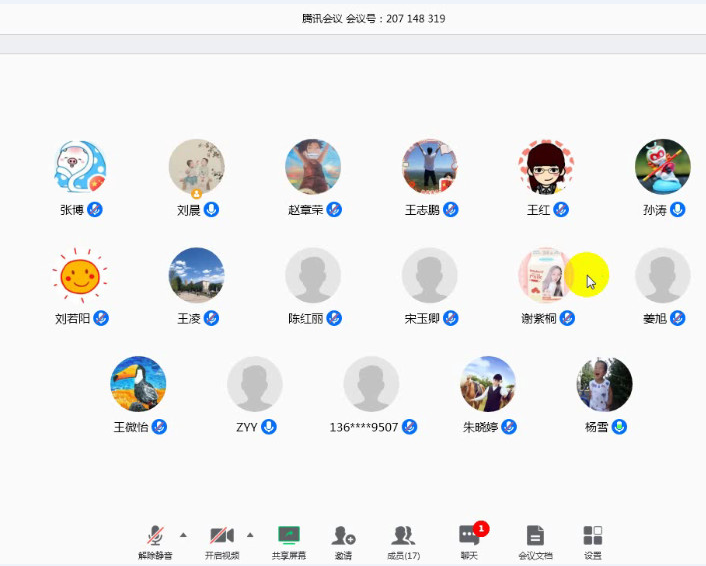The height and width of the screenshot is (566, 706).
Task: Open the 聊天 chat with unread badge
Action: [469, 536]
